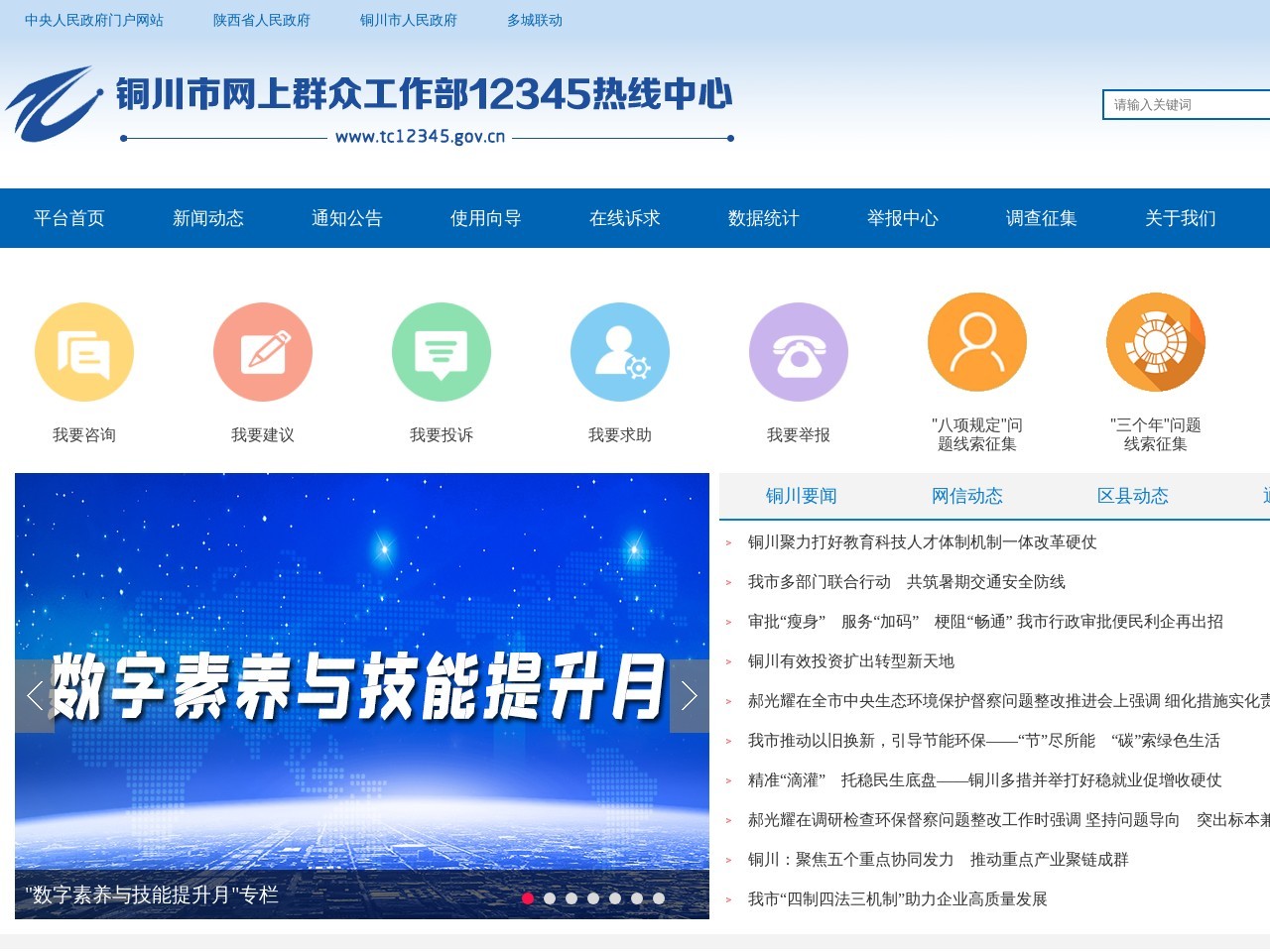1270x952 pixels.
Task: Click the keyword search input field
Action: pyautogui.click(x=1181, y=104)
